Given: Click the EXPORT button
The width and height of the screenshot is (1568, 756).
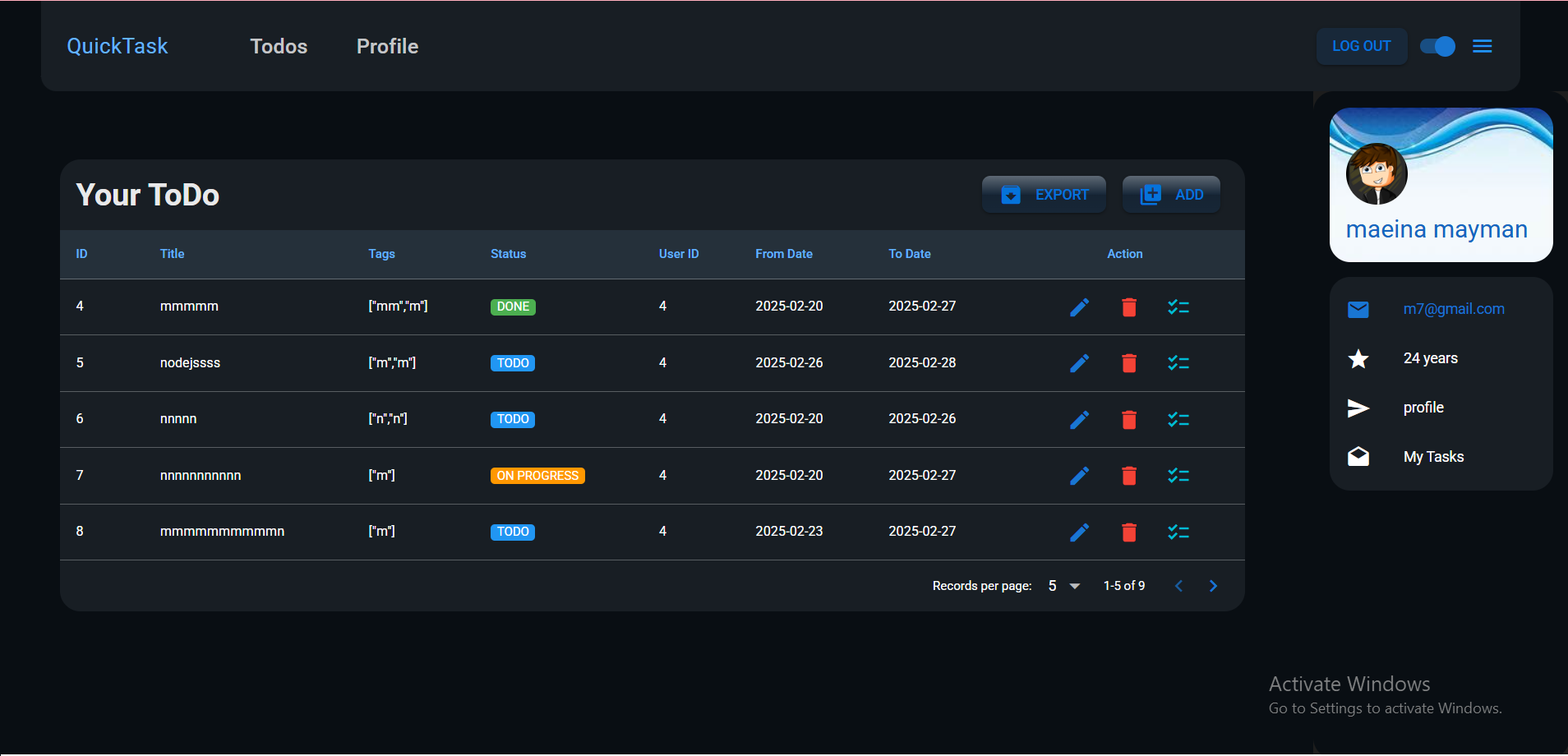Looking at the screenshot, I should [1044, 195].
